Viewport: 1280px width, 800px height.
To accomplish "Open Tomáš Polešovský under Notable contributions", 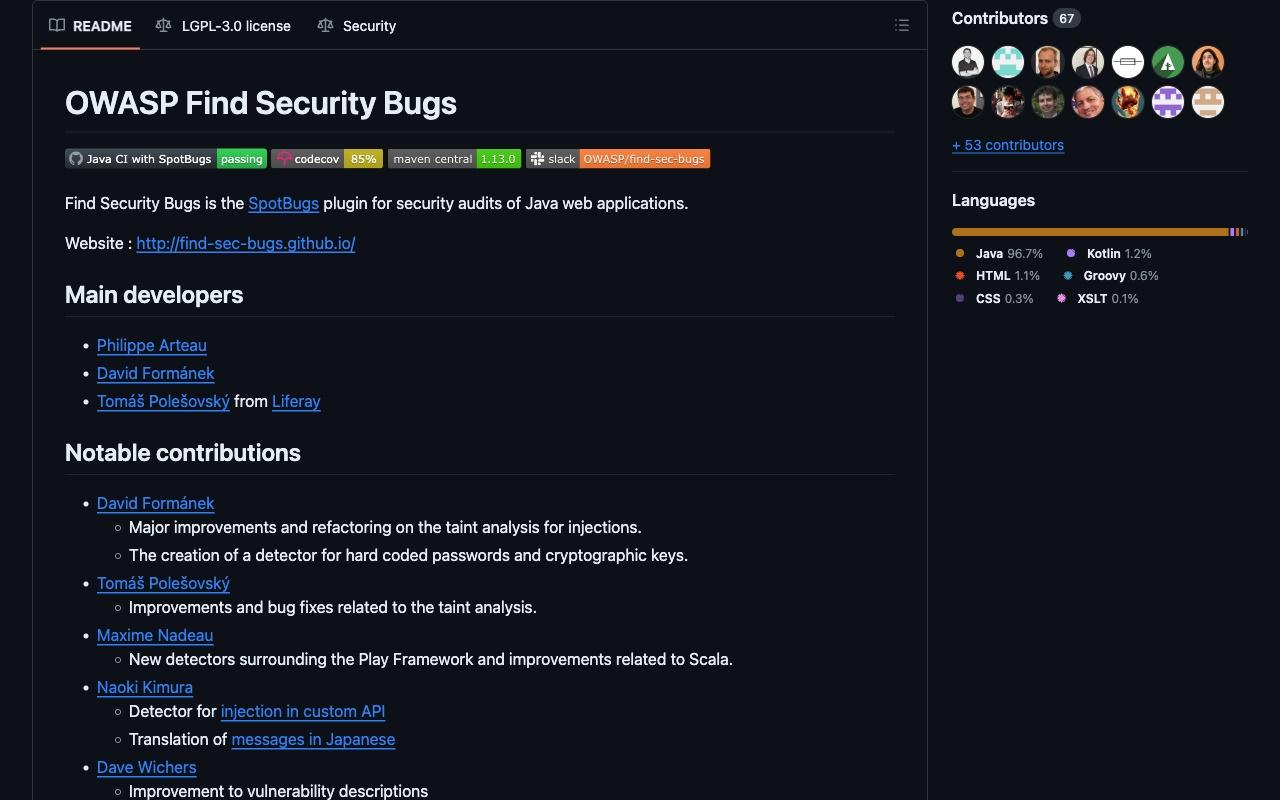I will point(163,583).
